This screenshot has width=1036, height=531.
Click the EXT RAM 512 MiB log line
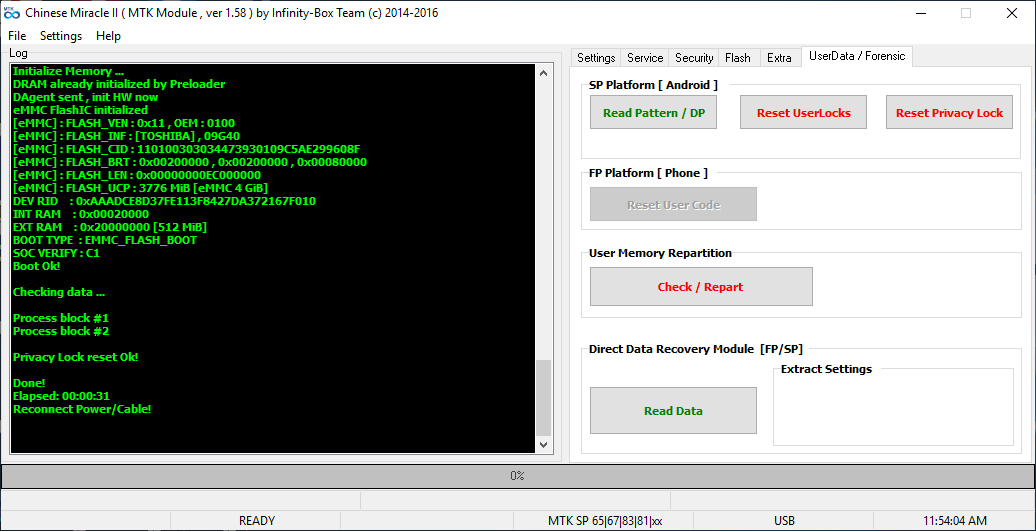click(110, 227)
